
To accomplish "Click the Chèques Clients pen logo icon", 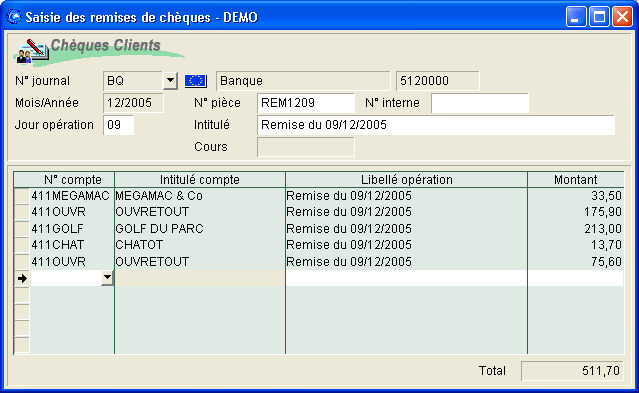I will [33, 51].
